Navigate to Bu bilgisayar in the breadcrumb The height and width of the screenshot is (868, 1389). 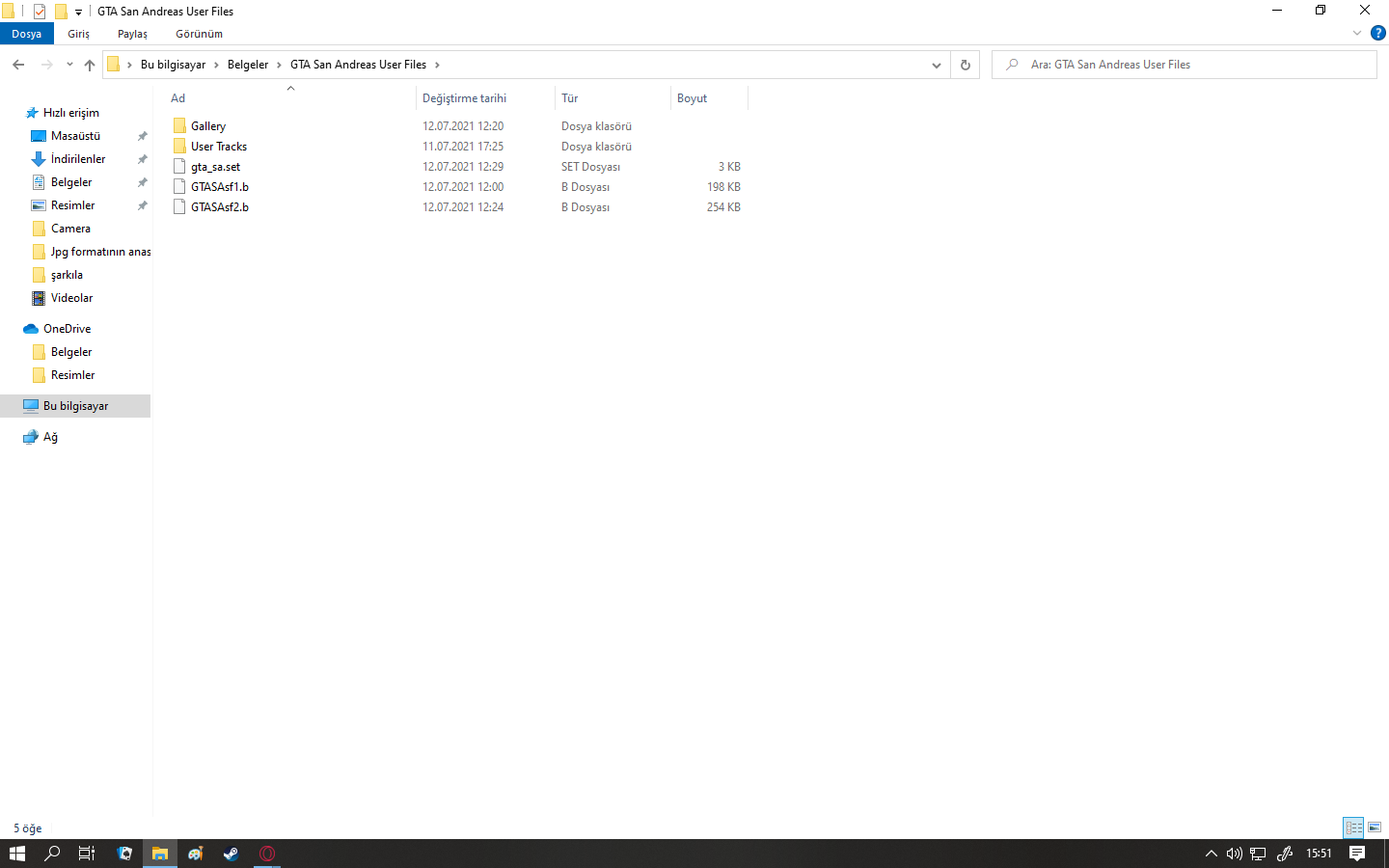[174, 65]
